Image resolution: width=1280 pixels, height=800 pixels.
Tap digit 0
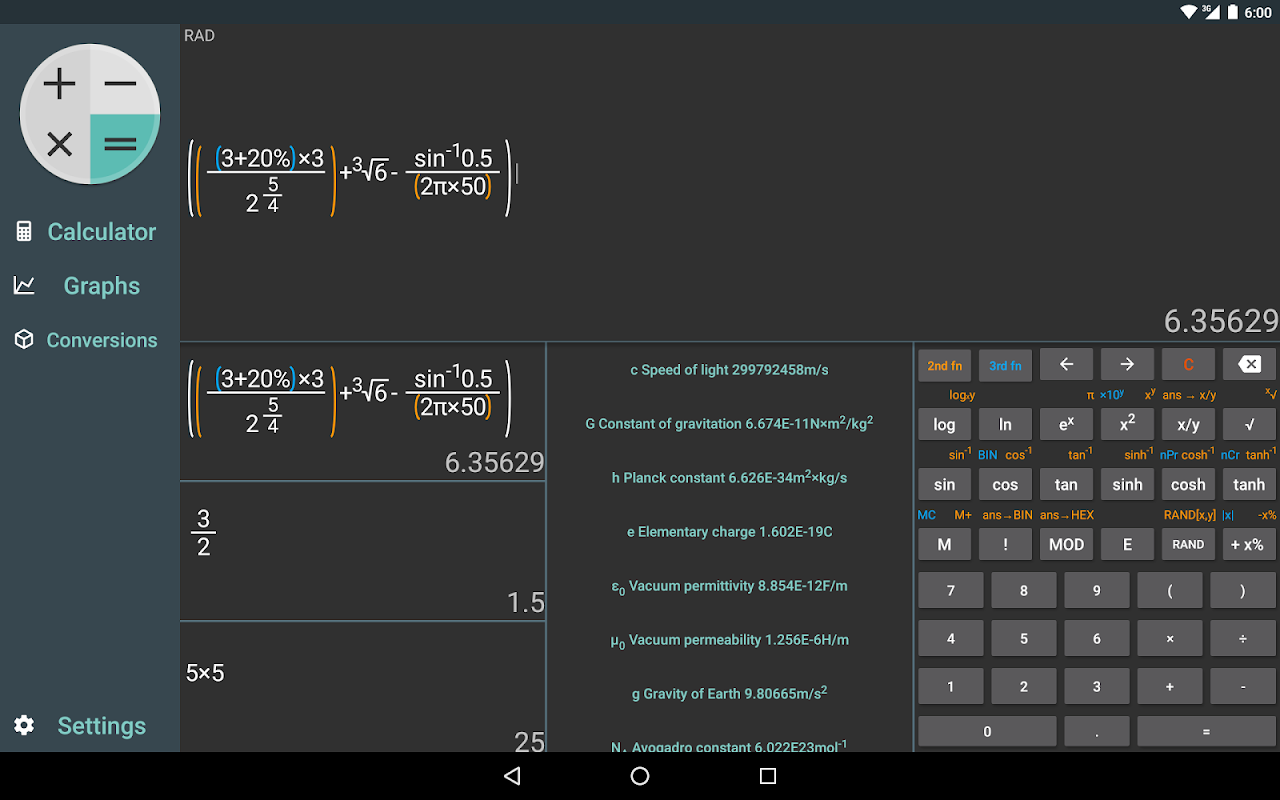click(x=987, y=731)
